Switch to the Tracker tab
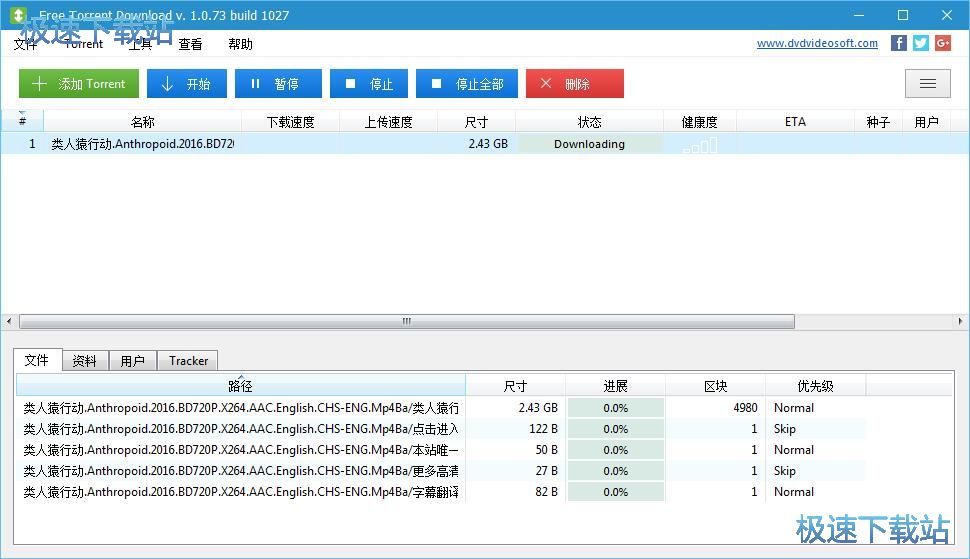The image size is (970, 559). click(188, 361)
